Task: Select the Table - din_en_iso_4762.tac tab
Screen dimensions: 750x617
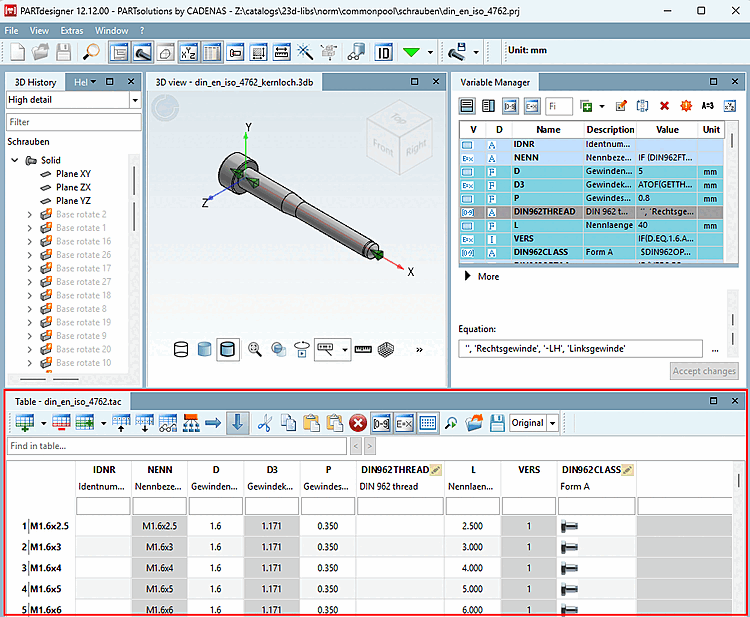Action: pos(68,402)
